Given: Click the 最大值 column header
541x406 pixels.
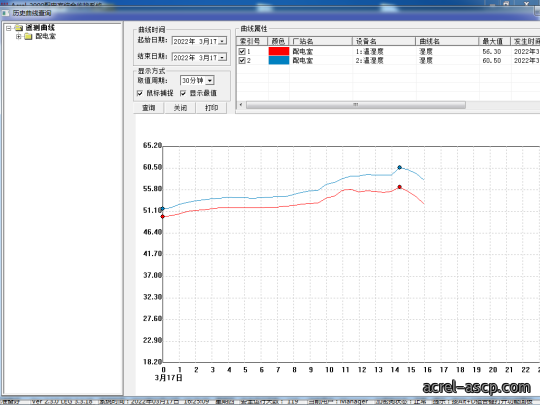Looking at the screenshot, I should 495,41.
